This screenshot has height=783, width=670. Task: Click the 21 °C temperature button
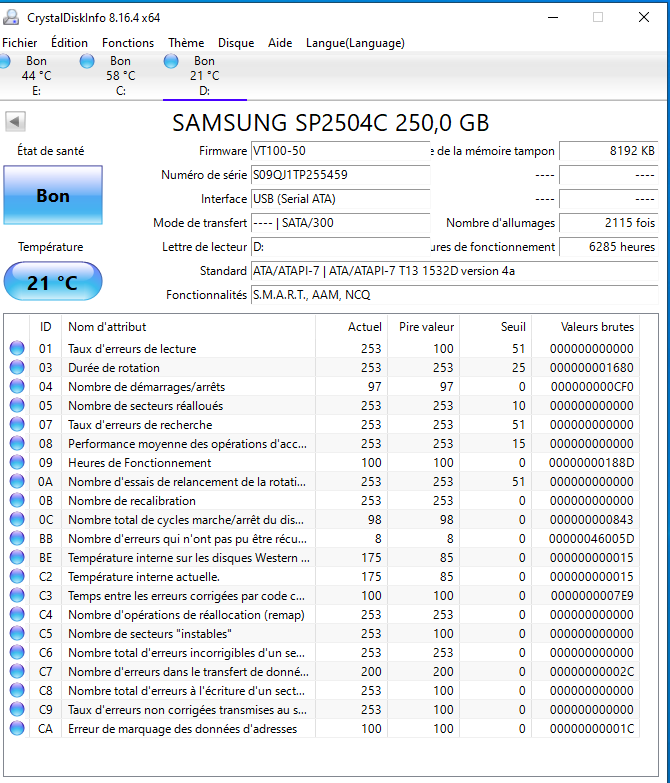point(53,283)
